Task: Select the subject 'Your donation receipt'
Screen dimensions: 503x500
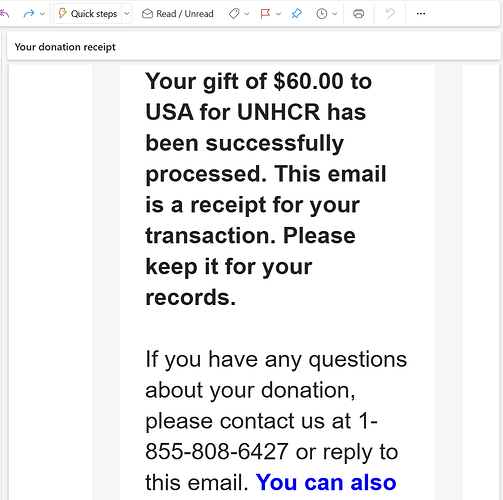Action: pos(65,47)
